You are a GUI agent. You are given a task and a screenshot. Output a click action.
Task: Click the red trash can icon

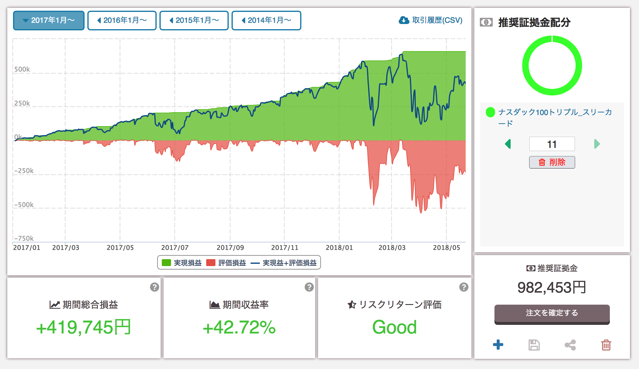coord(606,345)
